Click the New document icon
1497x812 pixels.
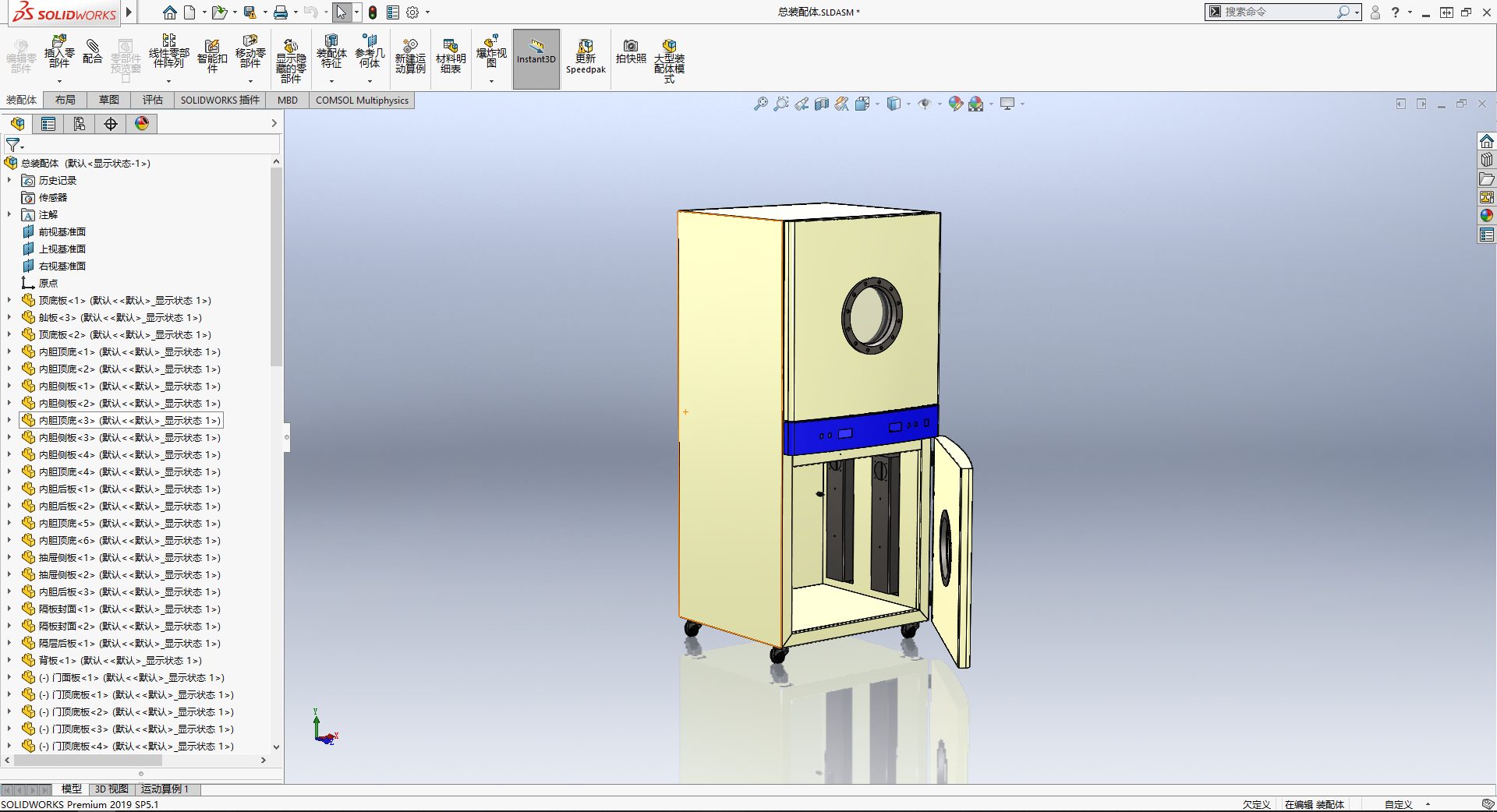[x=189, y=12]
